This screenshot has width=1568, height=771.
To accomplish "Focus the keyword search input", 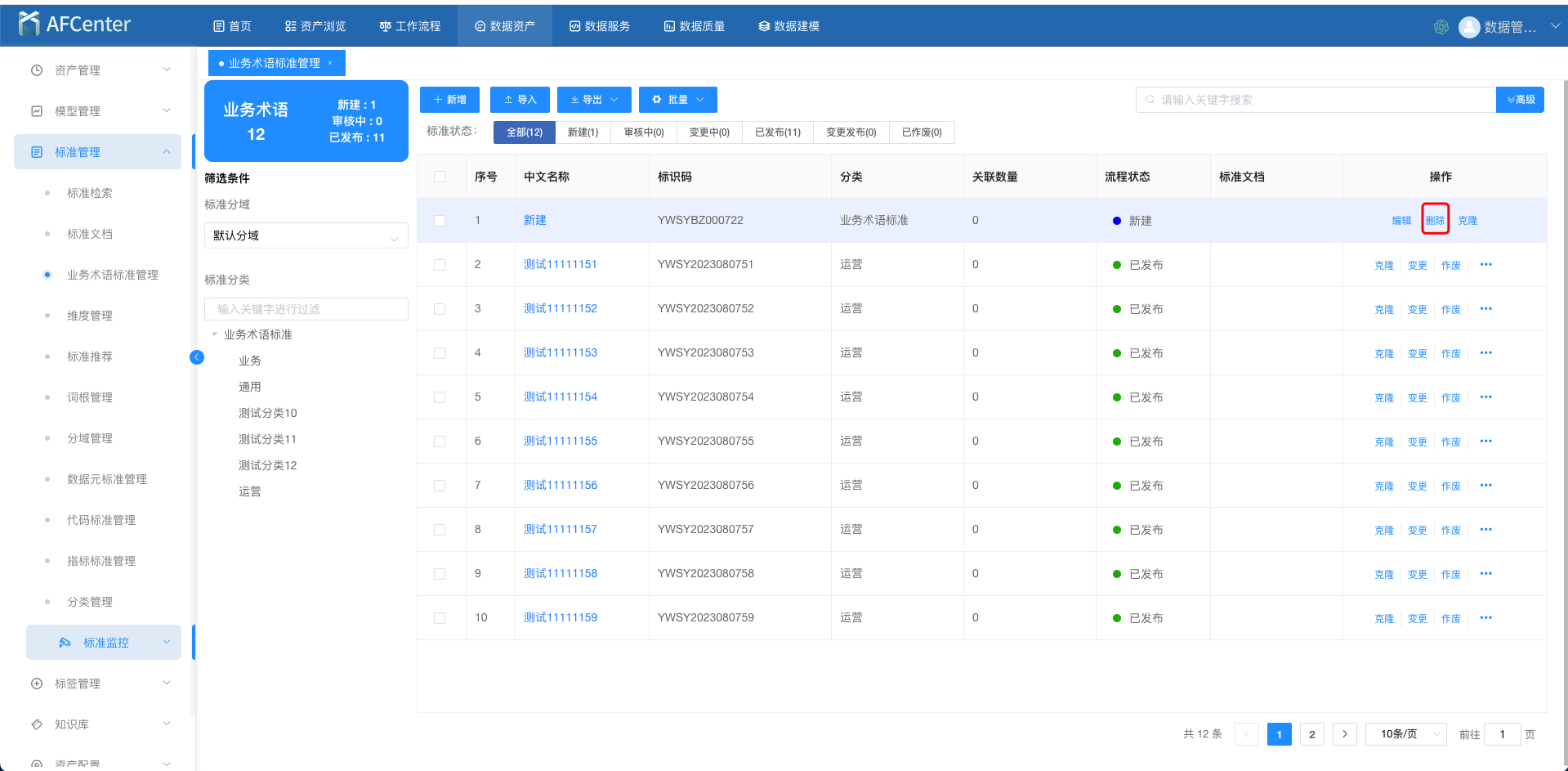I will (1316, 100).
